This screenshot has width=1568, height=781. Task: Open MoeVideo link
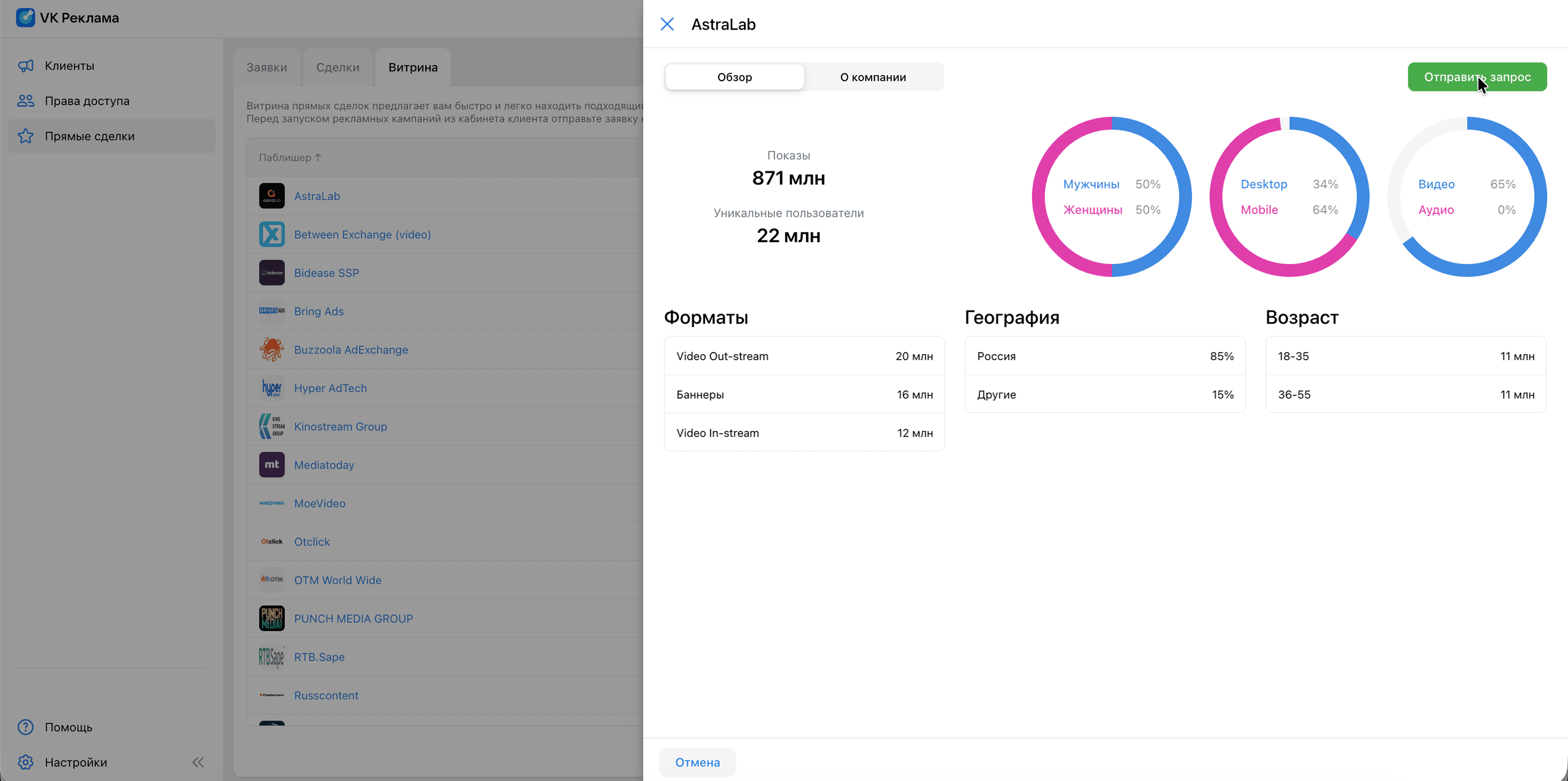320,503
